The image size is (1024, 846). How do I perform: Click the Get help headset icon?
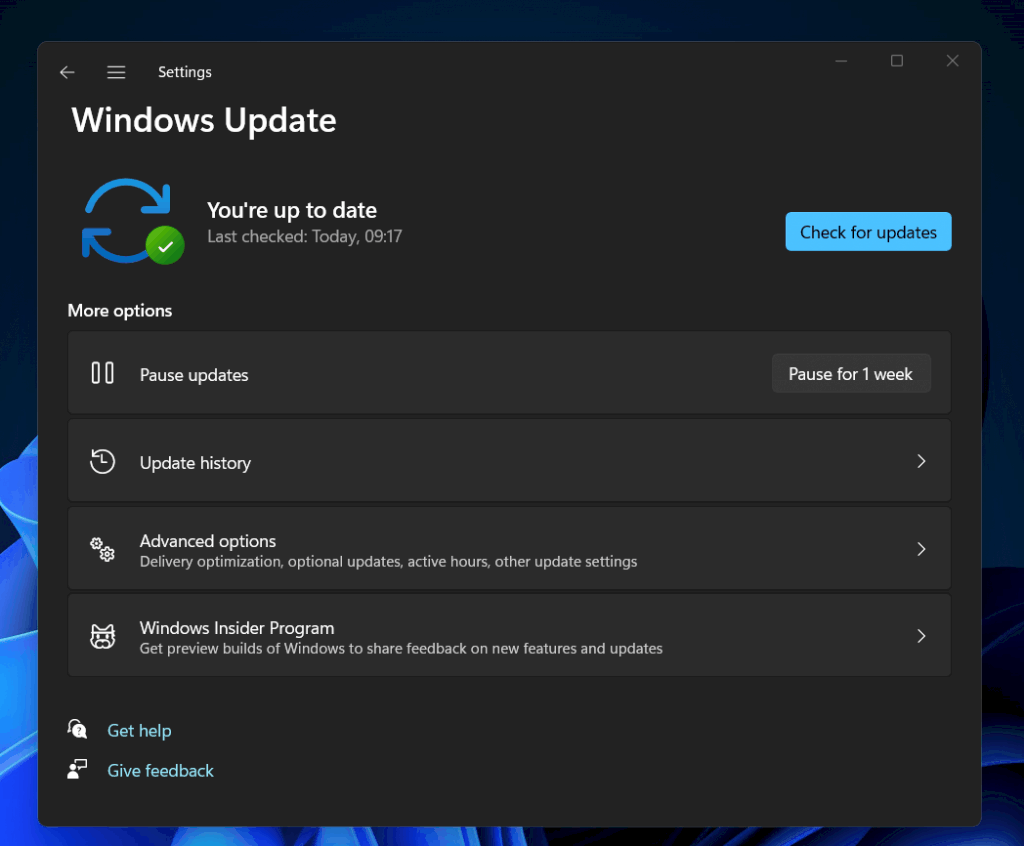[77, 729]
